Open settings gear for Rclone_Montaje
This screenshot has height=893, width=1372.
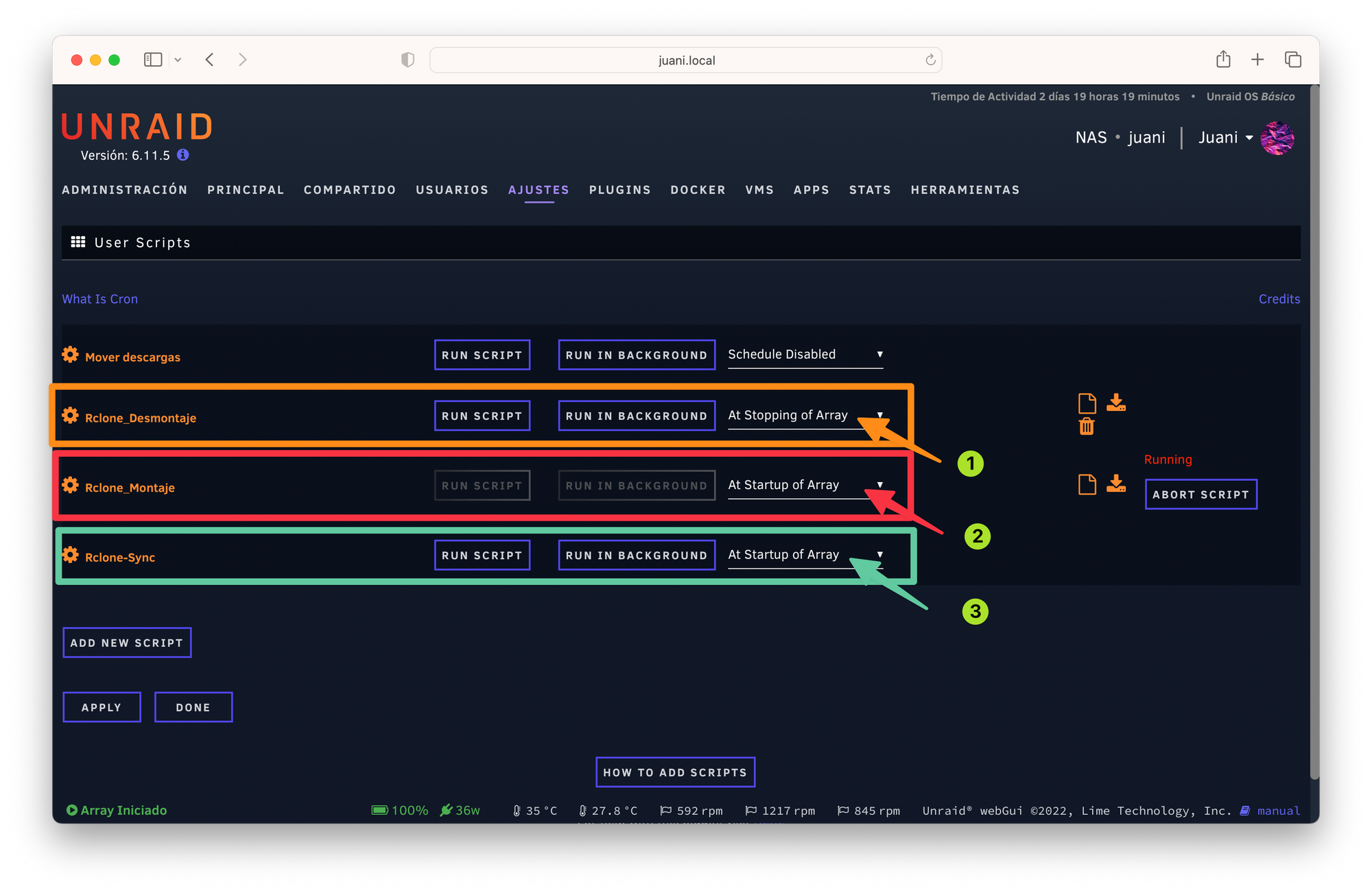coord(70,486)
